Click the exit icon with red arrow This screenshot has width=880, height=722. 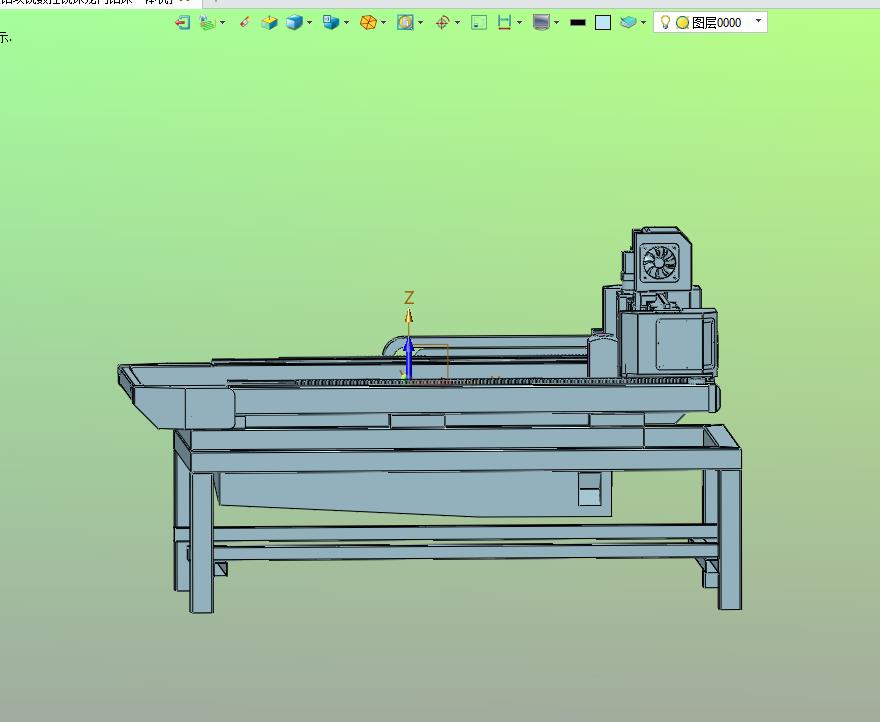tap(183, 22)
